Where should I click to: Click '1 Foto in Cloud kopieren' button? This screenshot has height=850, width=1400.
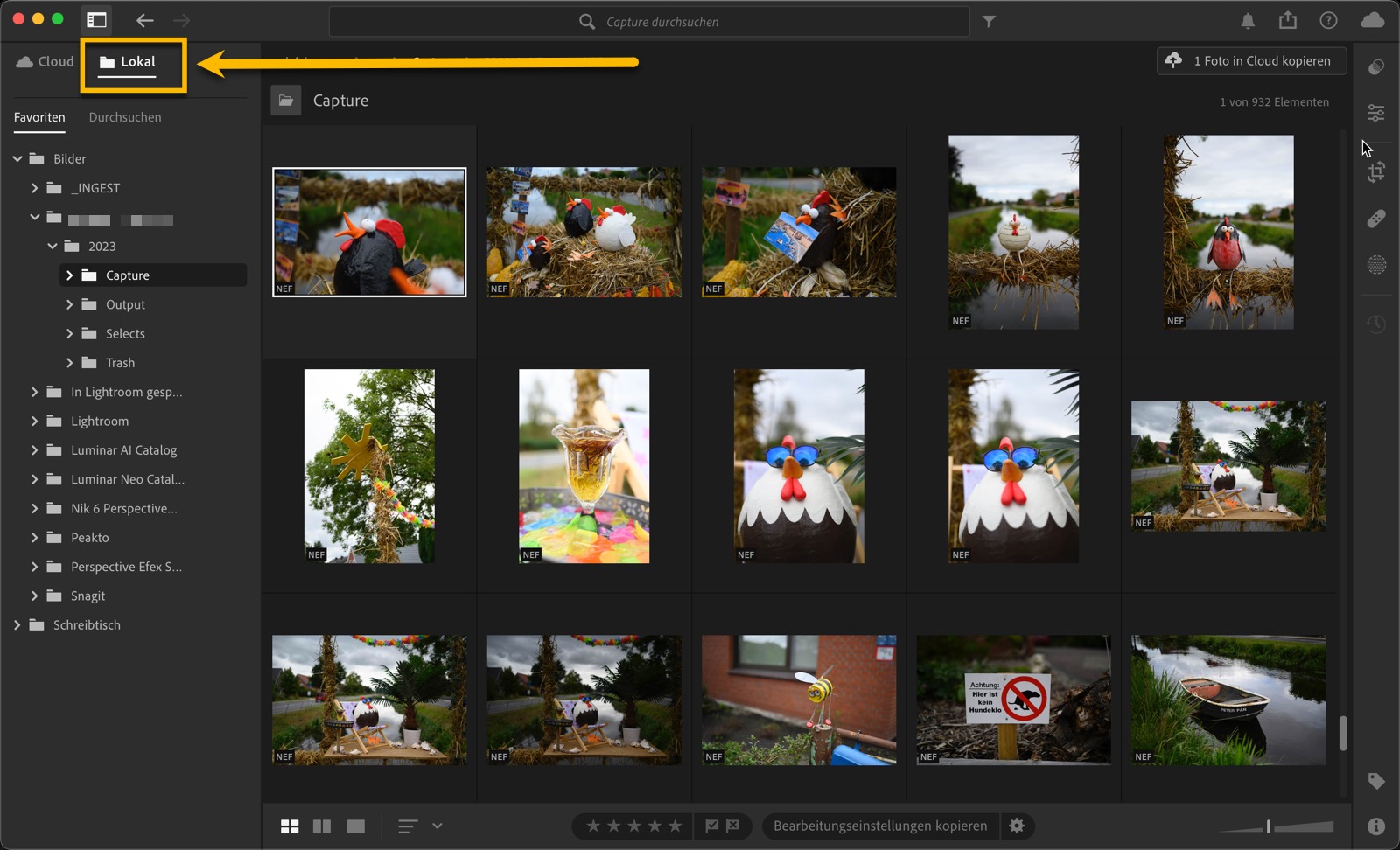point(1251,61)
